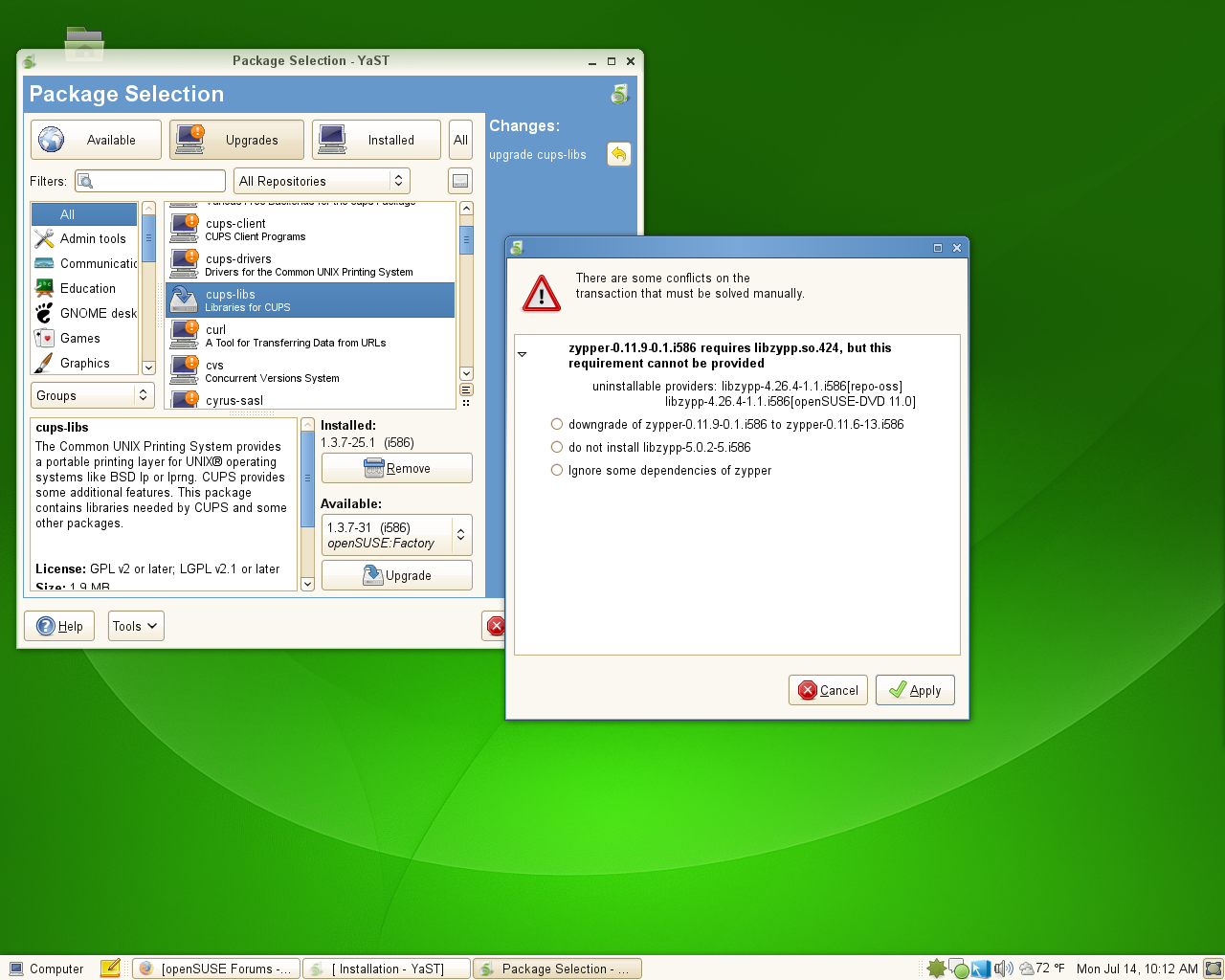Click the cups-client package icon

[184, 229]
